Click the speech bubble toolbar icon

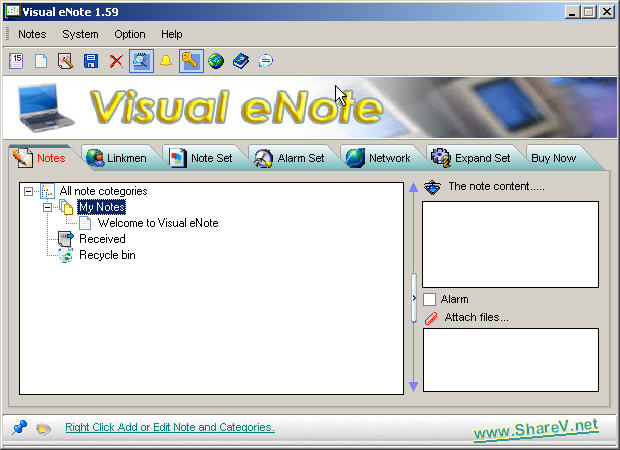coord(266,61)
